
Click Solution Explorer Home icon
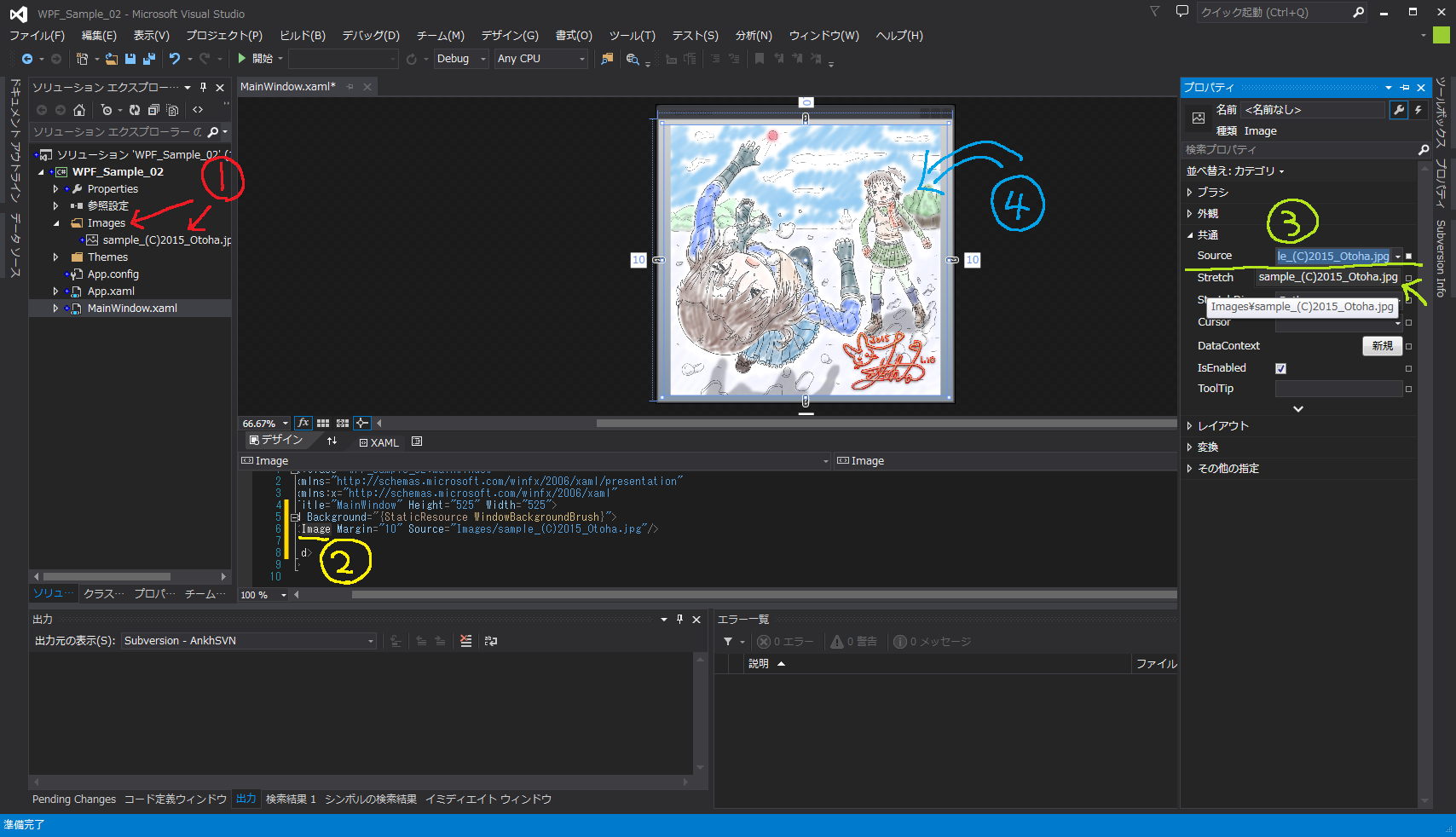[79, 110]
